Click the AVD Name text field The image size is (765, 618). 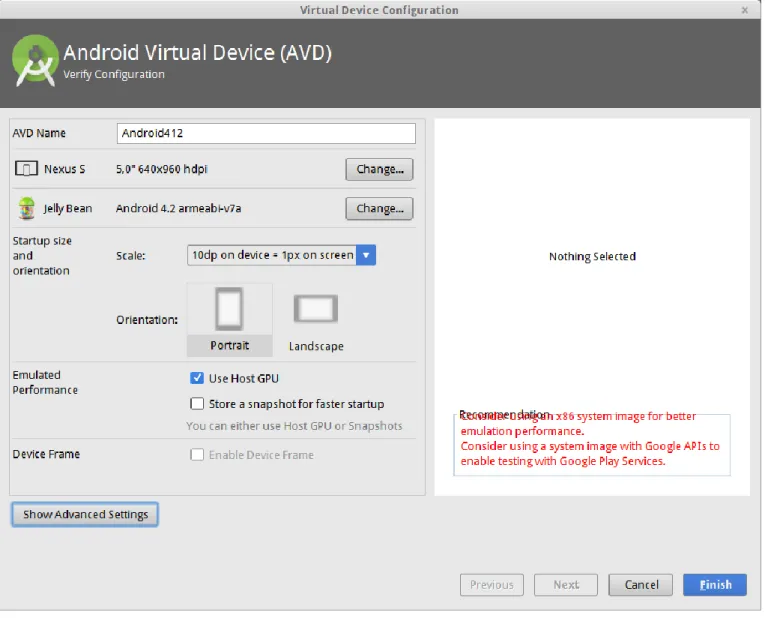(266, 133)
